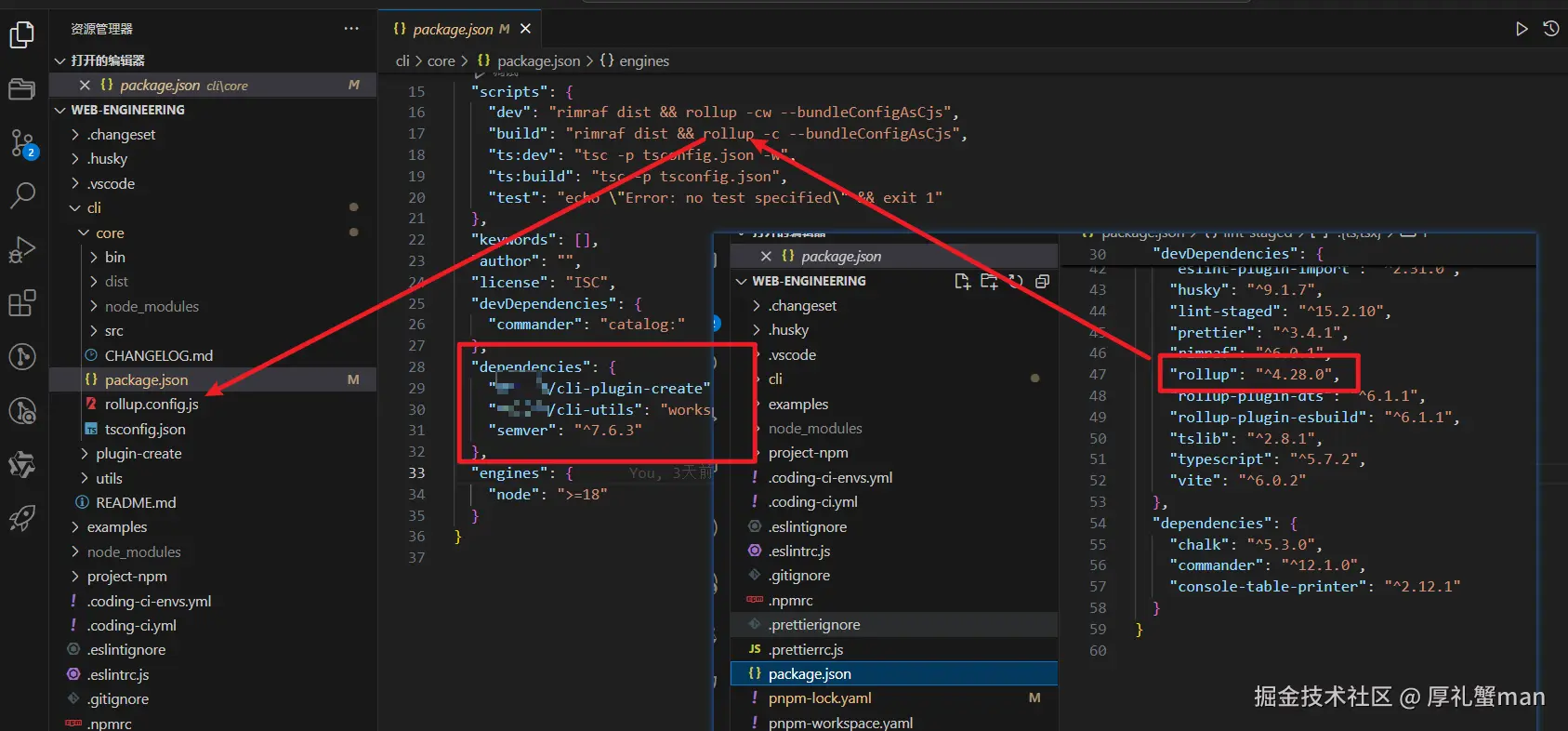
Task: Select highlighted package.json in inset explorer
Action: point(894,673)
